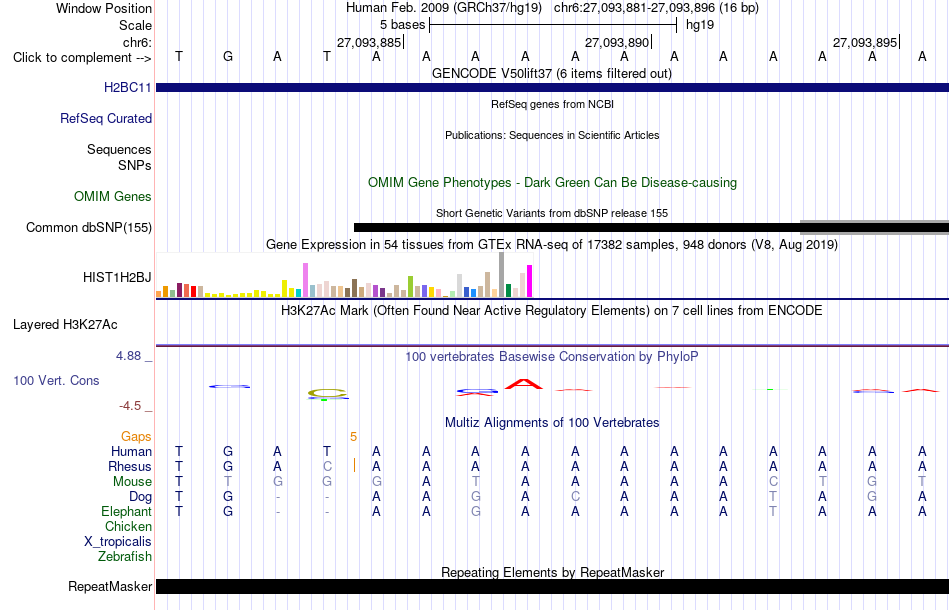This screenshot has width=950, height=610.
Task: Click the Rhesus orange insertion marker
Action: coord(354,465)
